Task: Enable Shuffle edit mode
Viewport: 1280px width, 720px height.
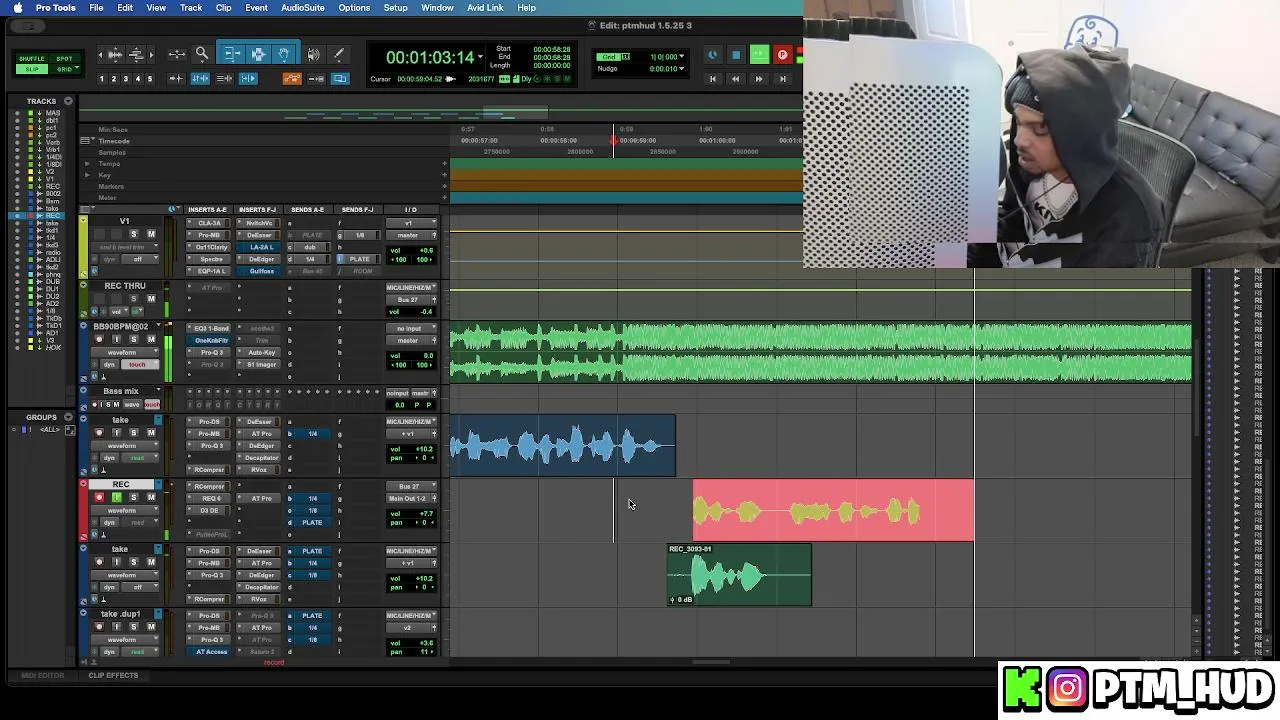Action: [31, 59]
